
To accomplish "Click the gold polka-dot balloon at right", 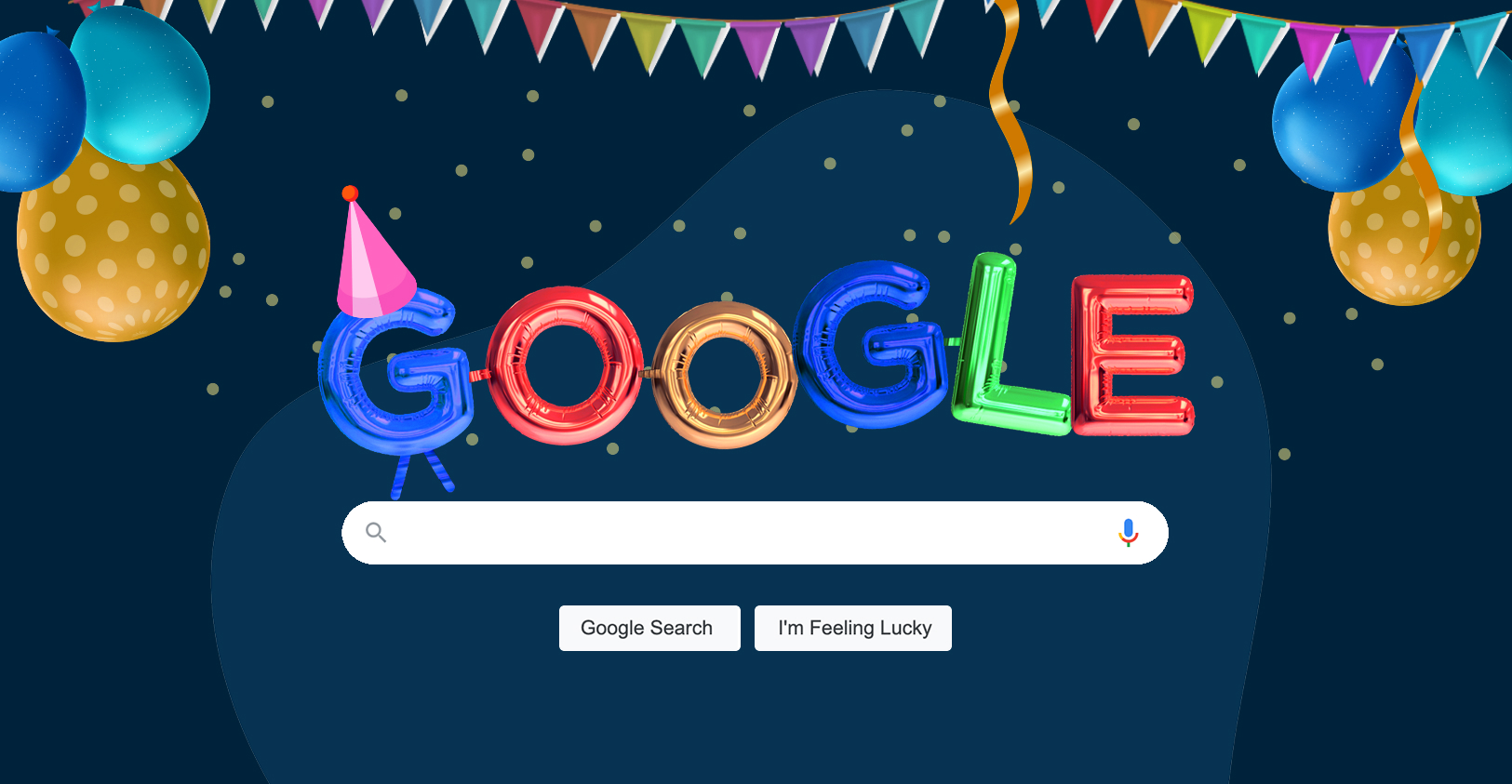I will click(1403, 237).
